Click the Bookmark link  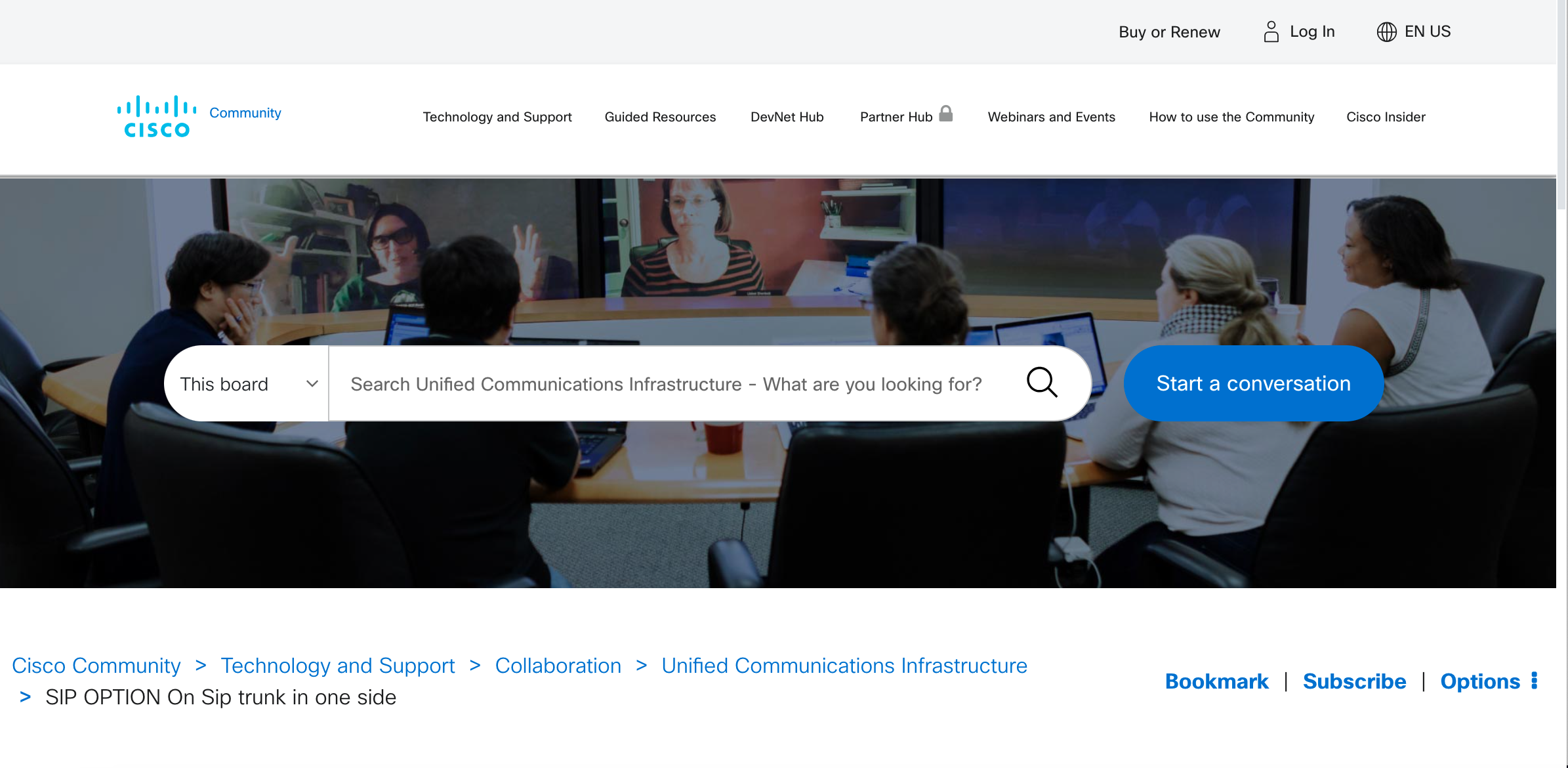(1216, 681)
